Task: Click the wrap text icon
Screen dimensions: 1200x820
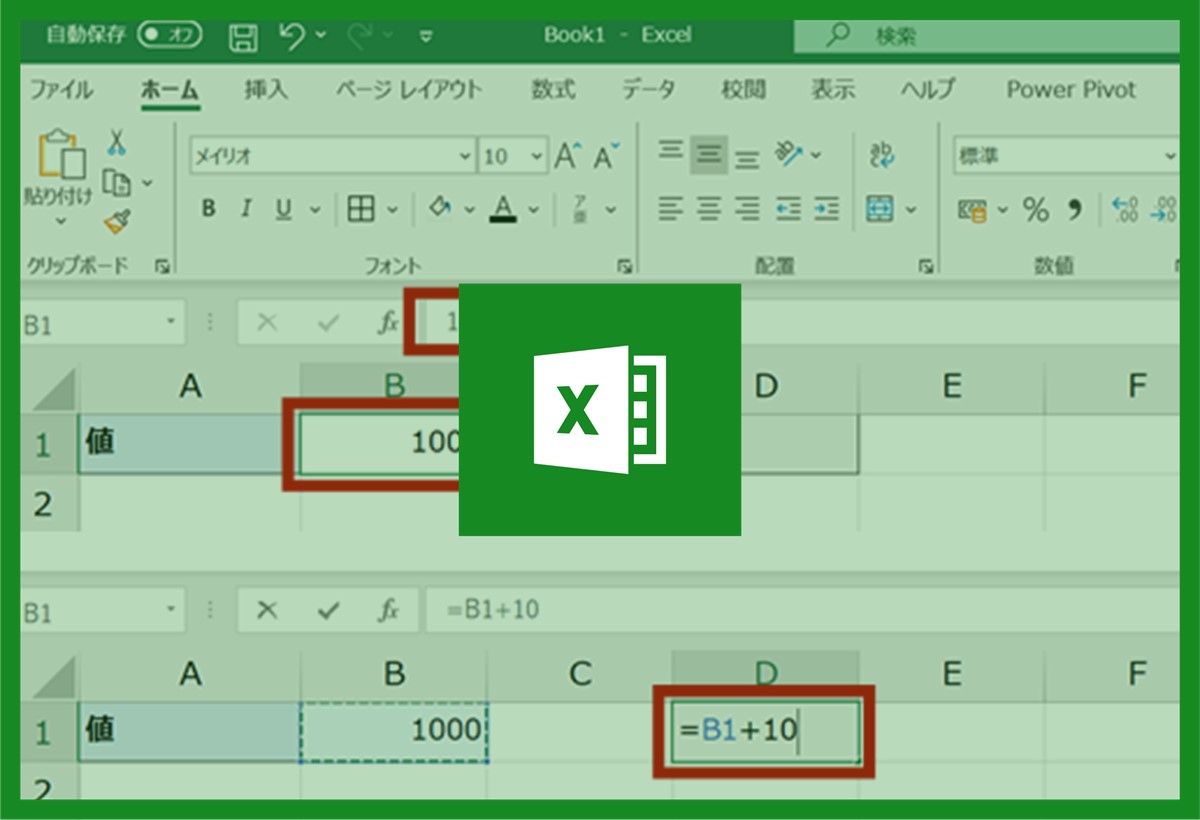Action: (882, 155)
